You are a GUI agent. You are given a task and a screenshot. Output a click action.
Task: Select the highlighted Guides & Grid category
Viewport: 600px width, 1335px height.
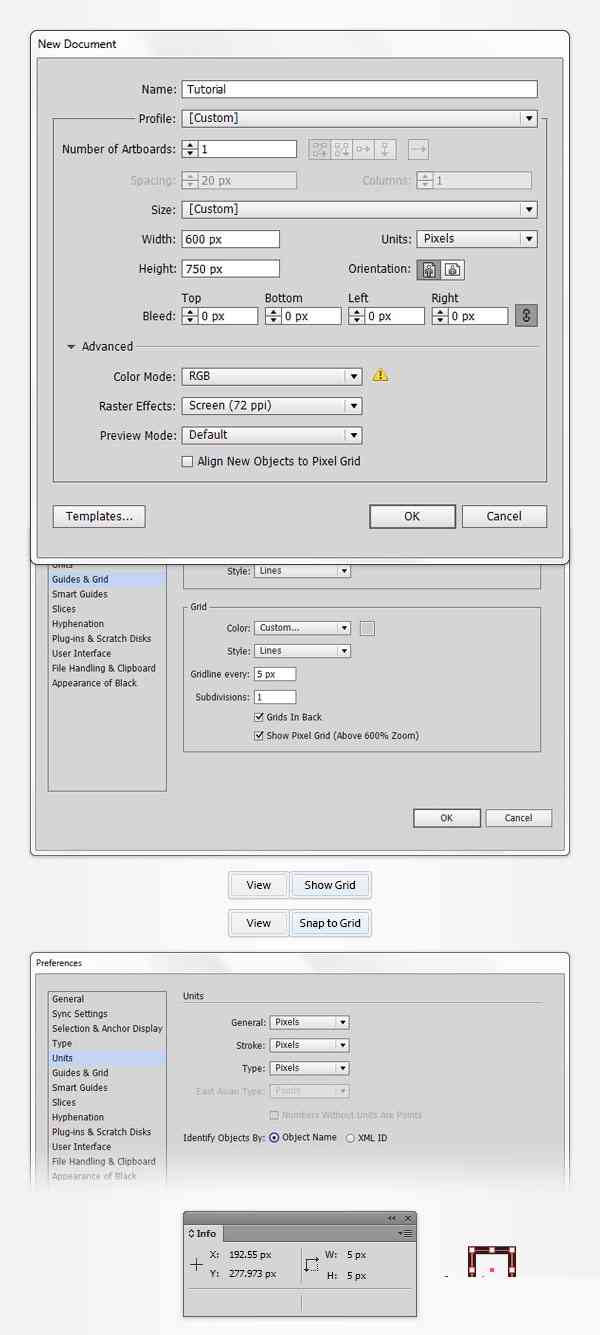(107, 580)
